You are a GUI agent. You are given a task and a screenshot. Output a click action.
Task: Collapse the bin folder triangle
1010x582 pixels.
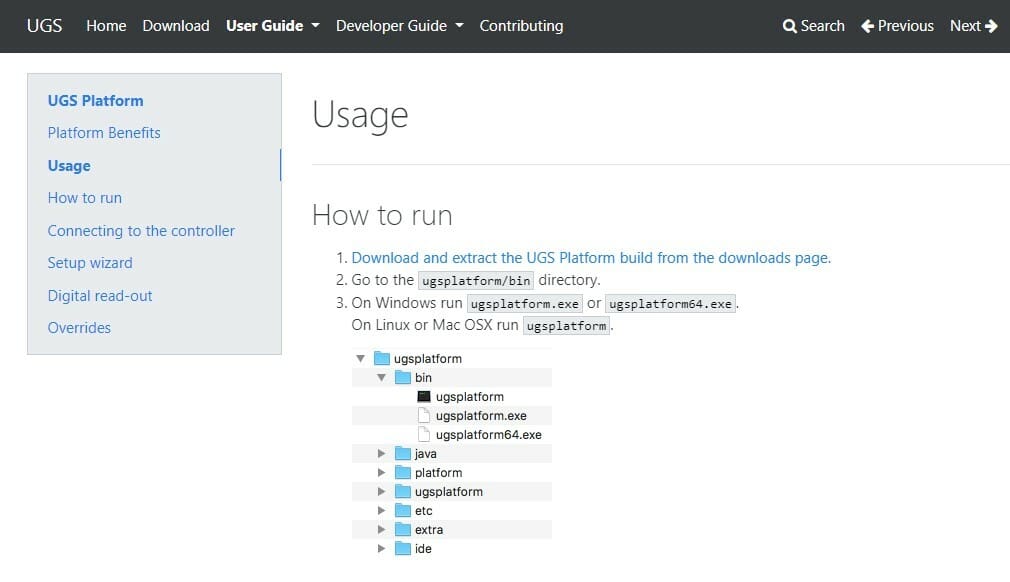coord(381,377)
